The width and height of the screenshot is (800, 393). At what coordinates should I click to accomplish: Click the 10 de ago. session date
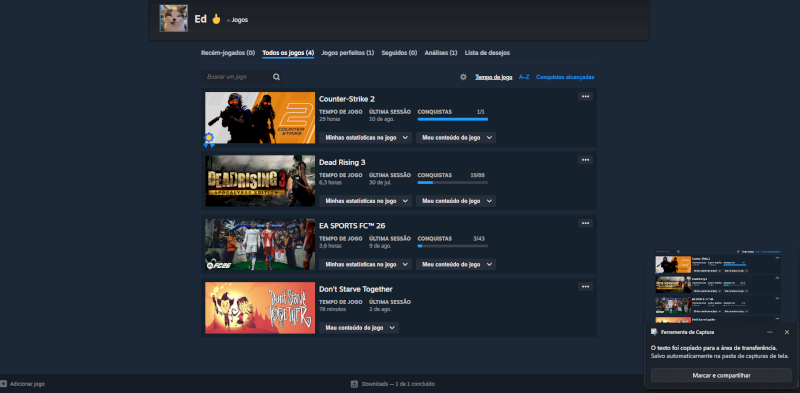[381, 119]
